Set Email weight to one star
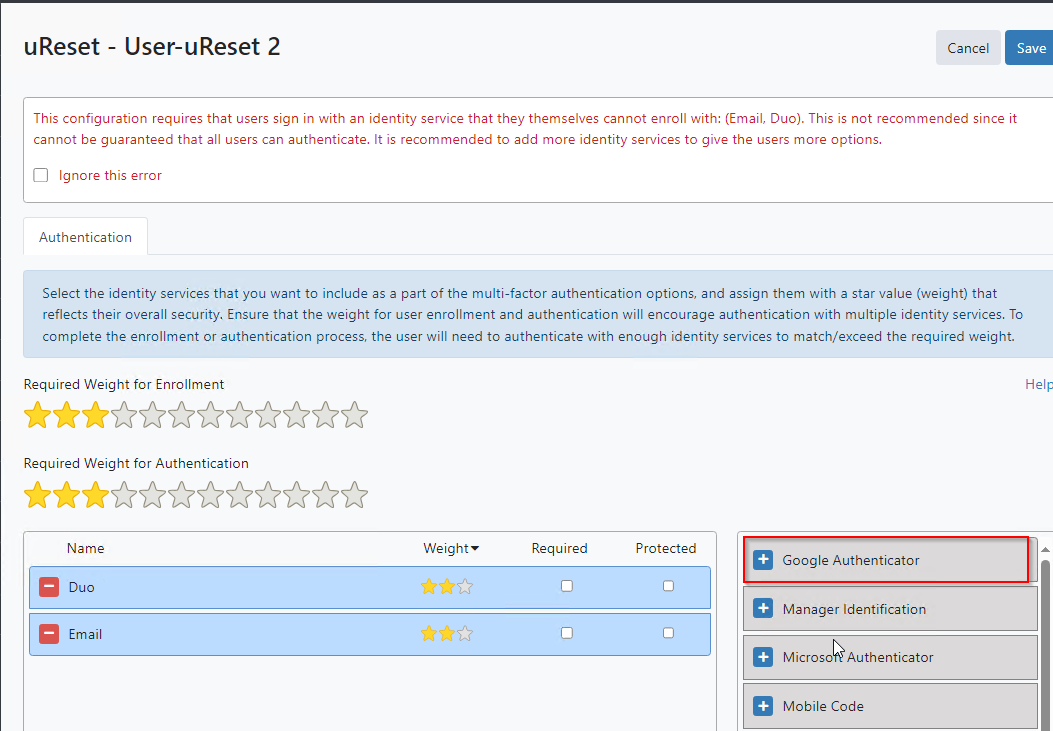This screenshot has width=1053, height=731. click(428, 634)
